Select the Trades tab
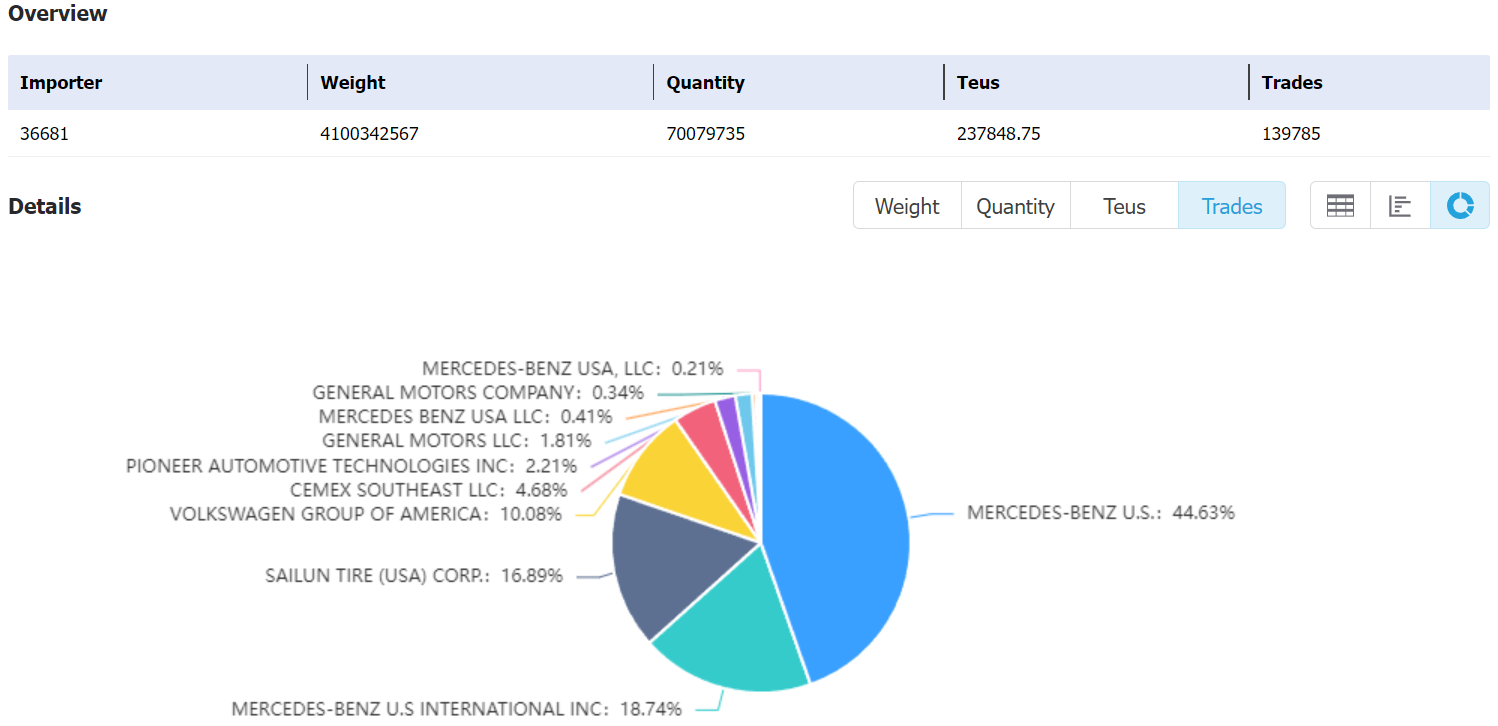 [1232, 206]
